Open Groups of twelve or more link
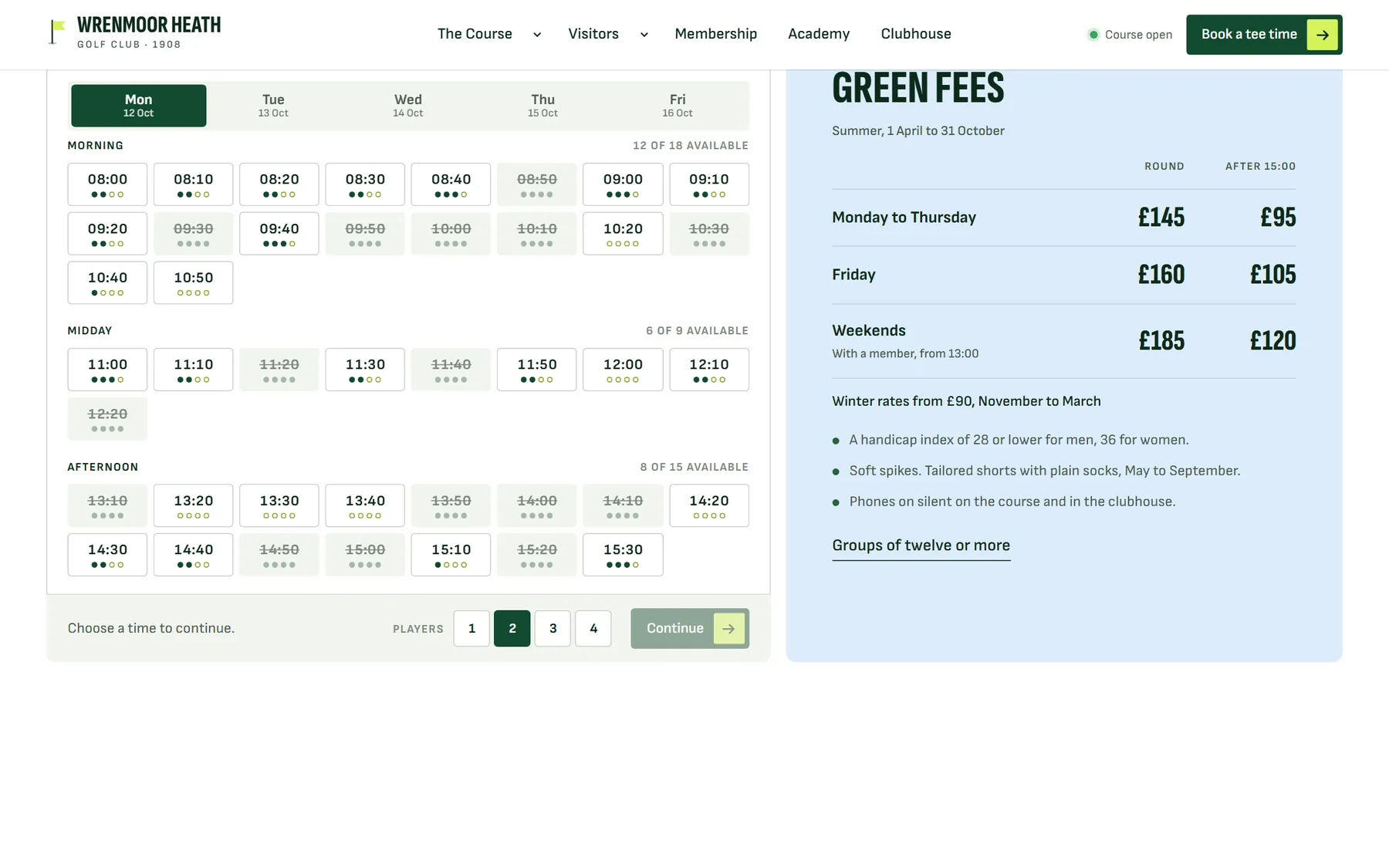This screenshot has width=1389, height=868. [921, 545]
